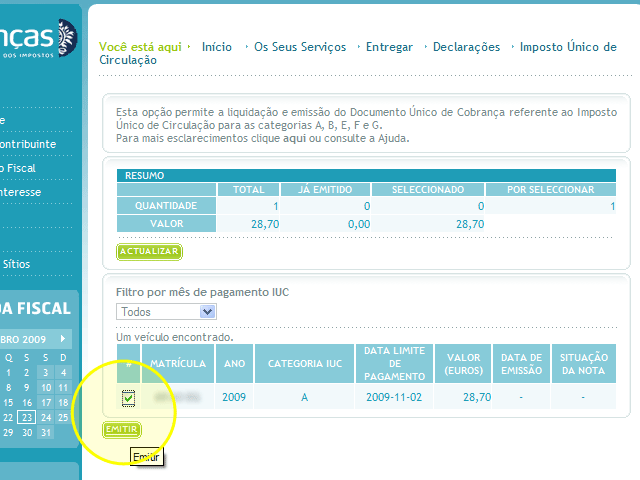The height and width of the screenshot is (480, 640).
Task: Click the EMITIR button
Action: 122,430
